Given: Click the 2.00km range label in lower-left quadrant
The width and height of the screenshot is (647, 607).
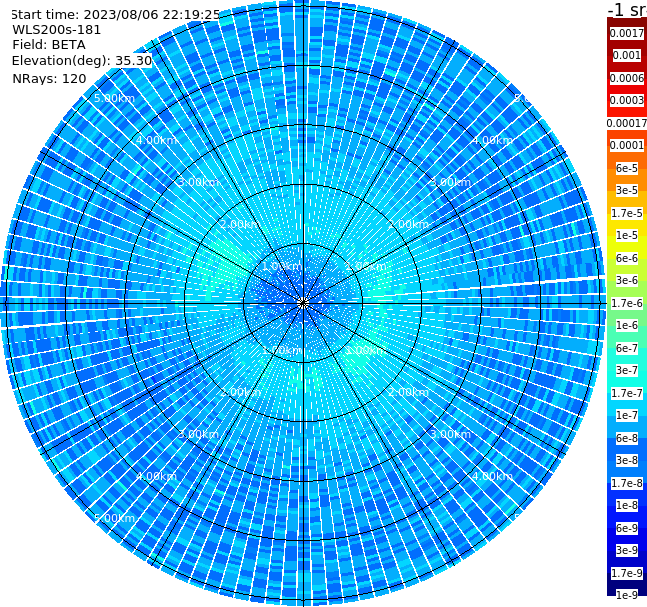Looking at the screenshot, I should (241, 392).
